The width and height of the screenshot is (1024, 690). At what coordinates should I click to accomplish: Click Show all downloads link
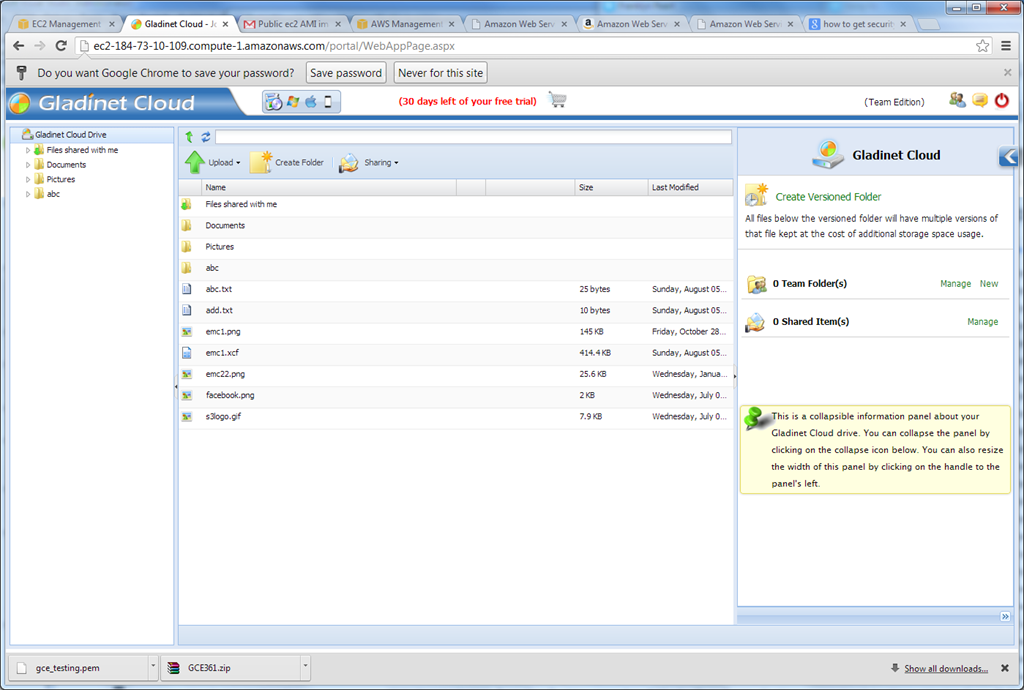(x=946, y=668)
